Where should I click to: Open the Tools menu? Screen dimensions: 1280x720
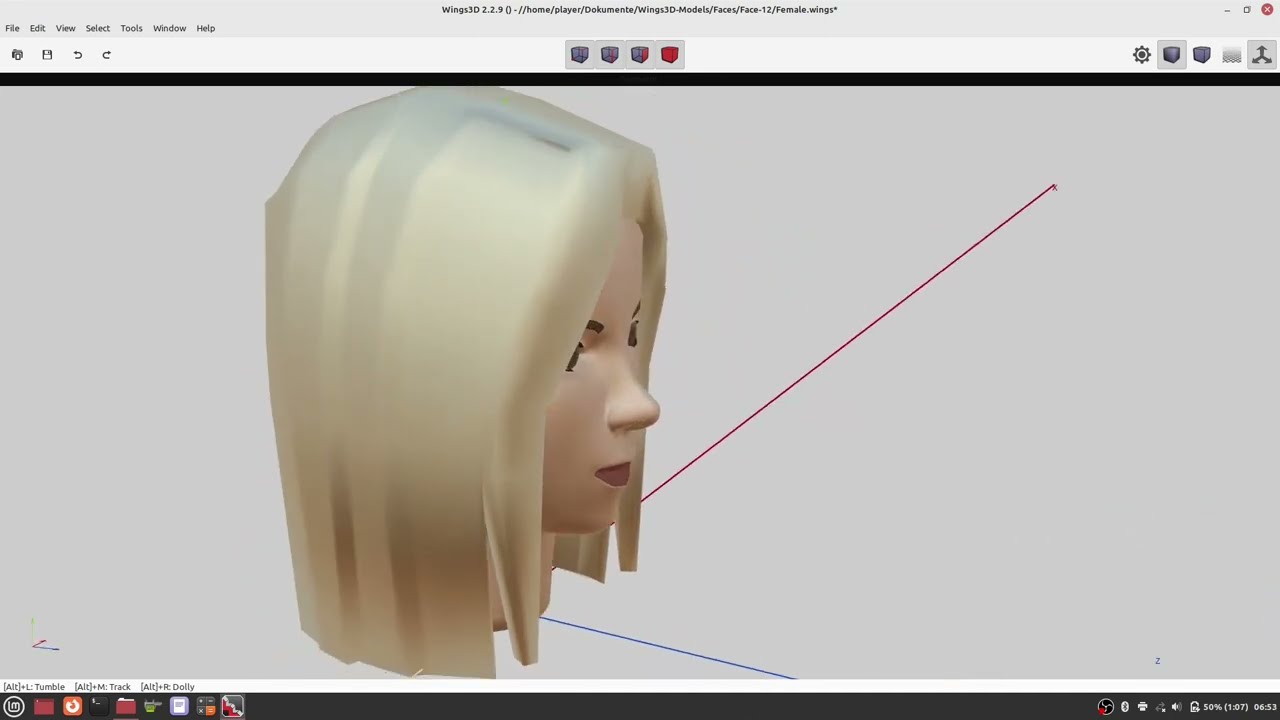(x=131, y=28)
